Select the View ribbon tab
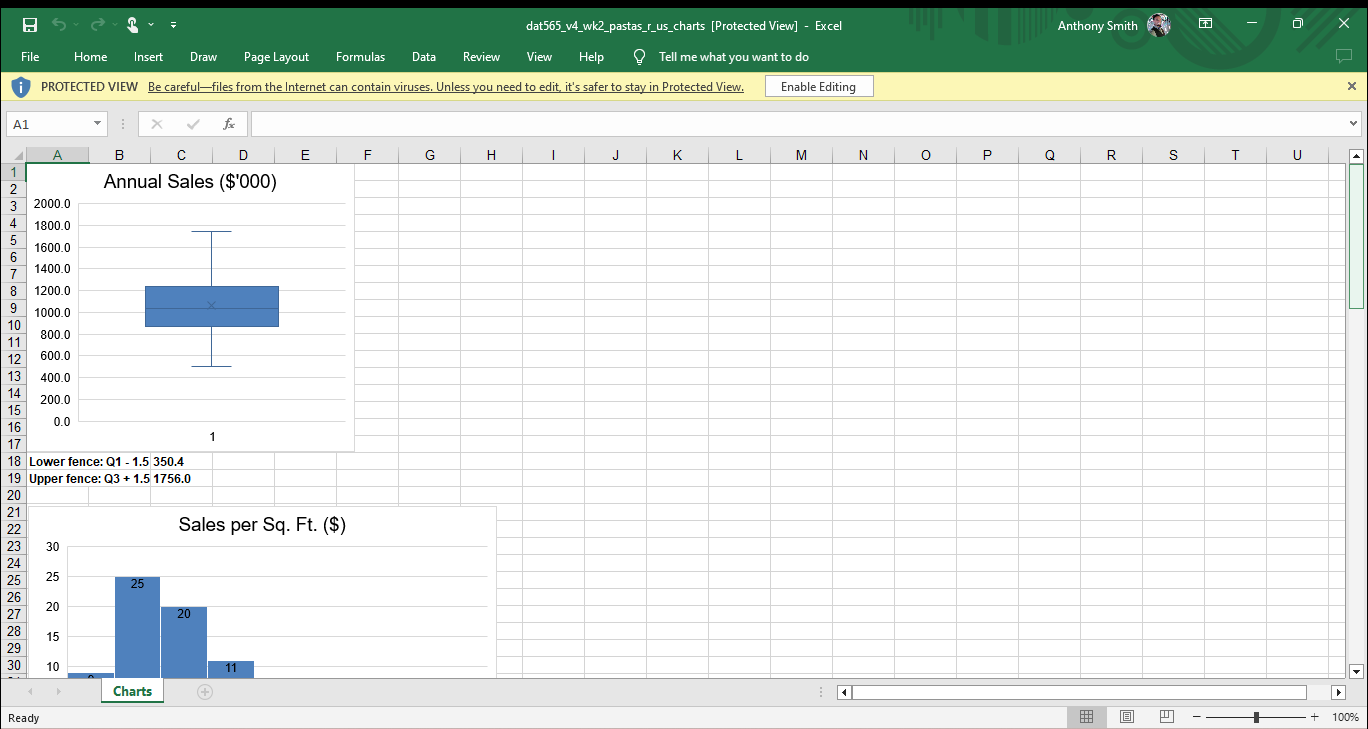The image size is (1368, 729). 539,57
